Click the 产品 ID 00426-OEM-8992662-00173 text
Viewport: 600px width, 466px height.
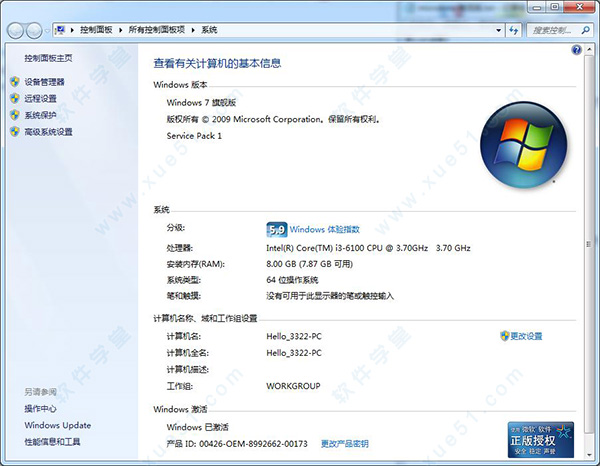click(x=237, y=444)
